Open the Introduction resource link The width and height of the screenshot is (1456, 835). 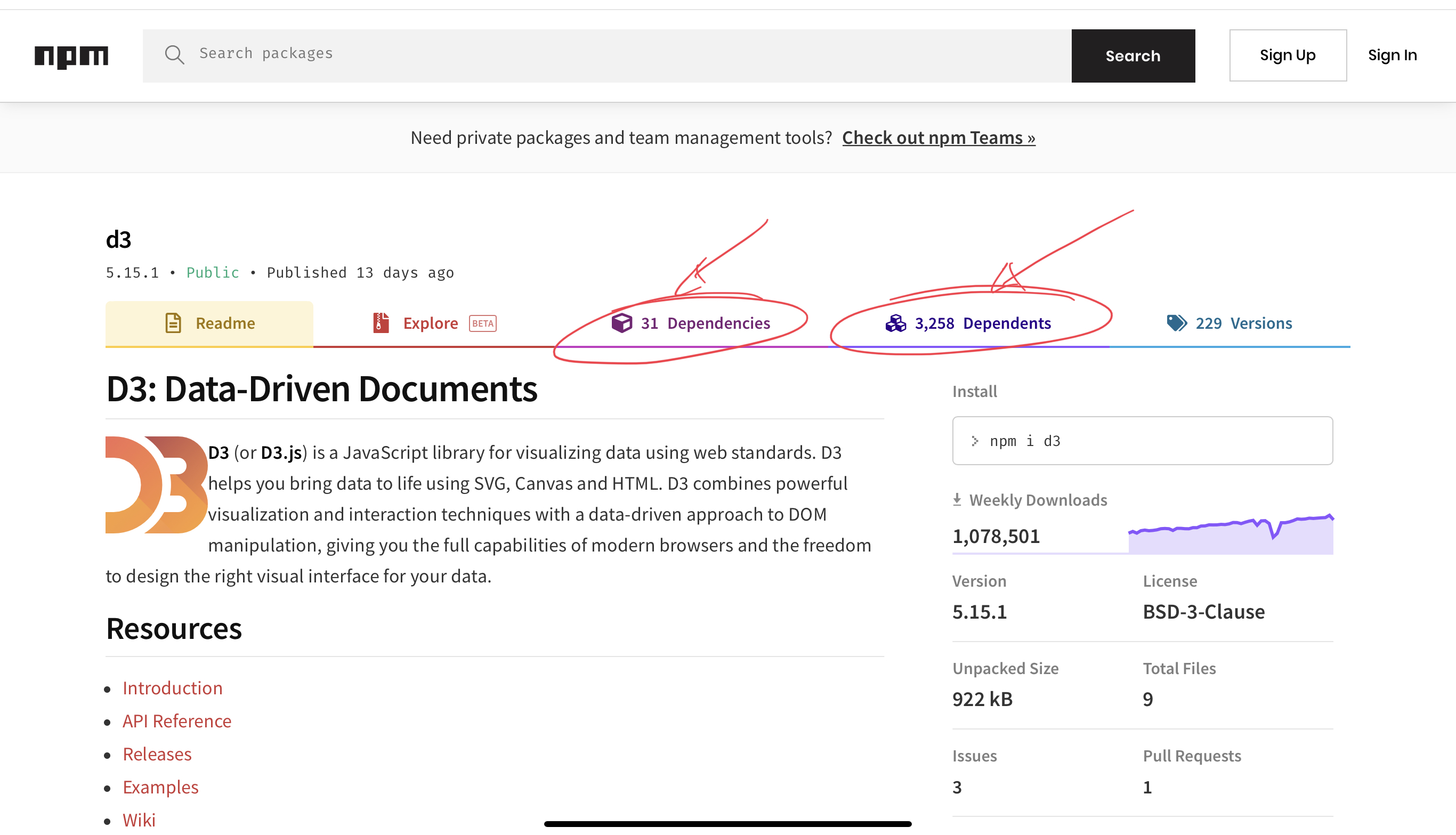(x=173, y=687)
